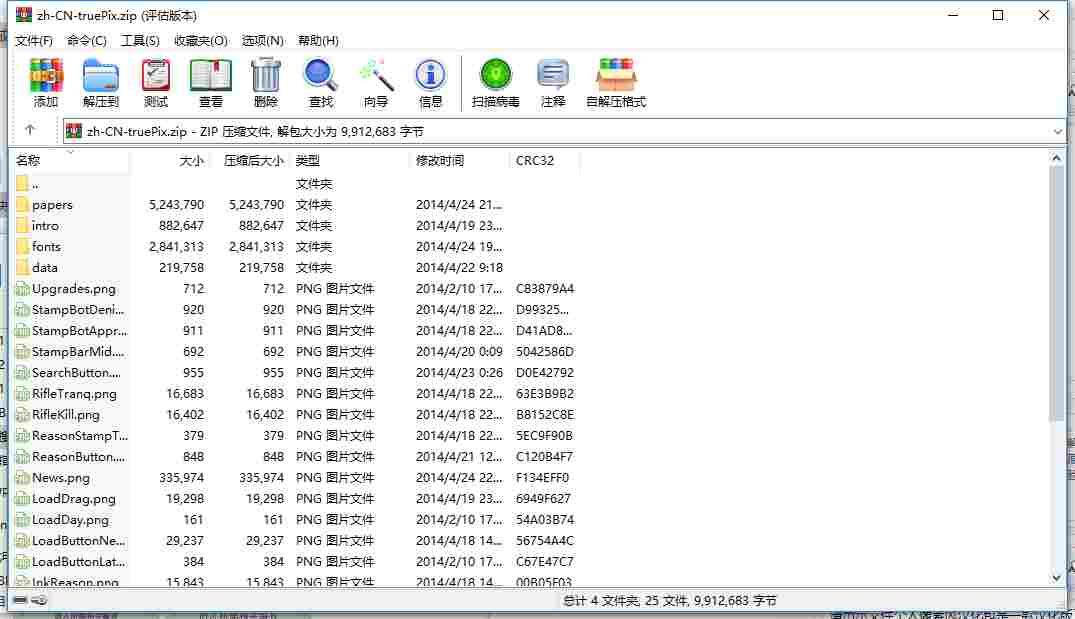Viewport: 1075px width, 619px height.
Task: Click the disk icon in status bar
Action: click(x=21, y=600)
